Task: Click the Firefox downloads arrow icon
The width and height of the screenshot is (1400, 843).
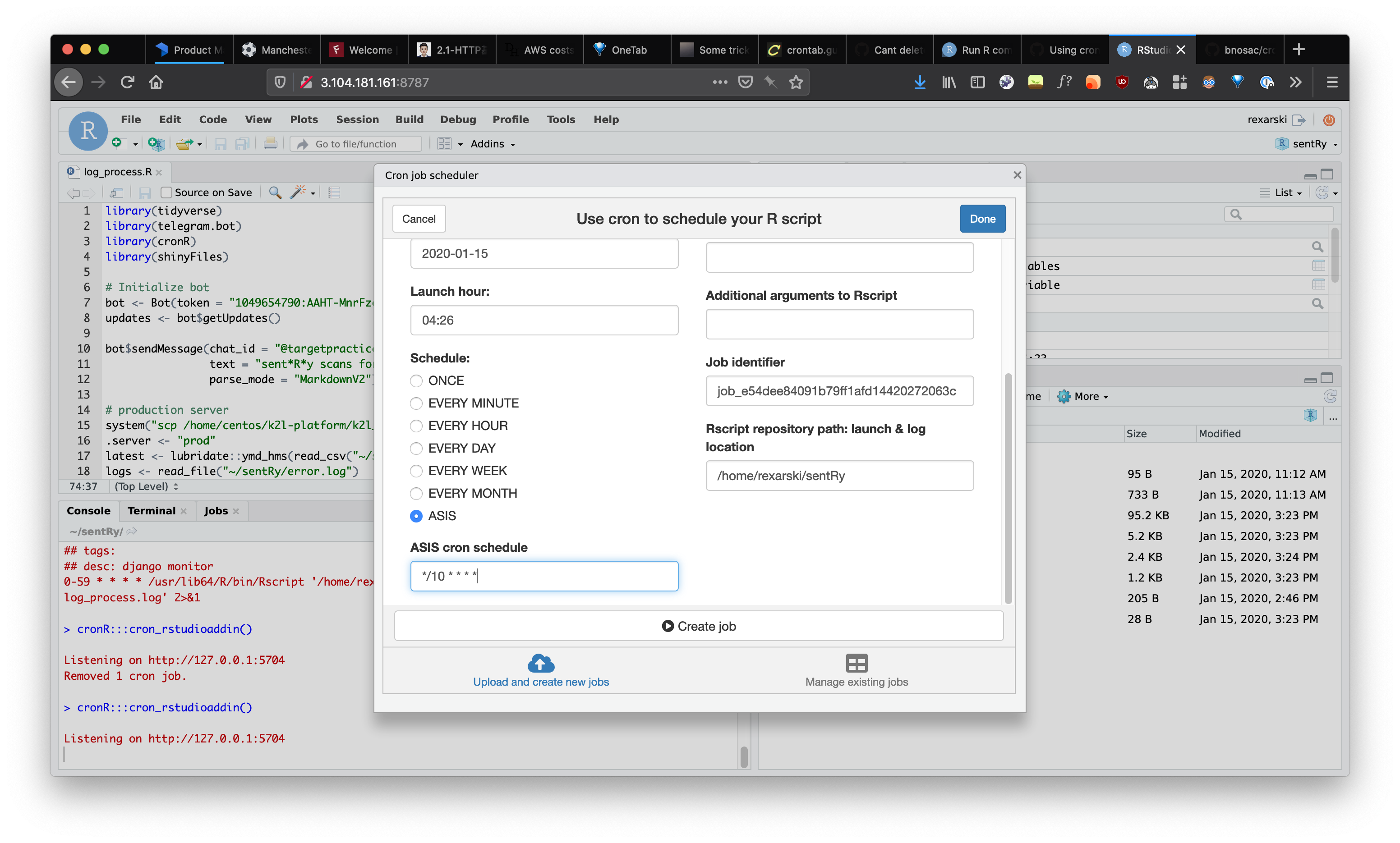Action: tap(919, 82)
